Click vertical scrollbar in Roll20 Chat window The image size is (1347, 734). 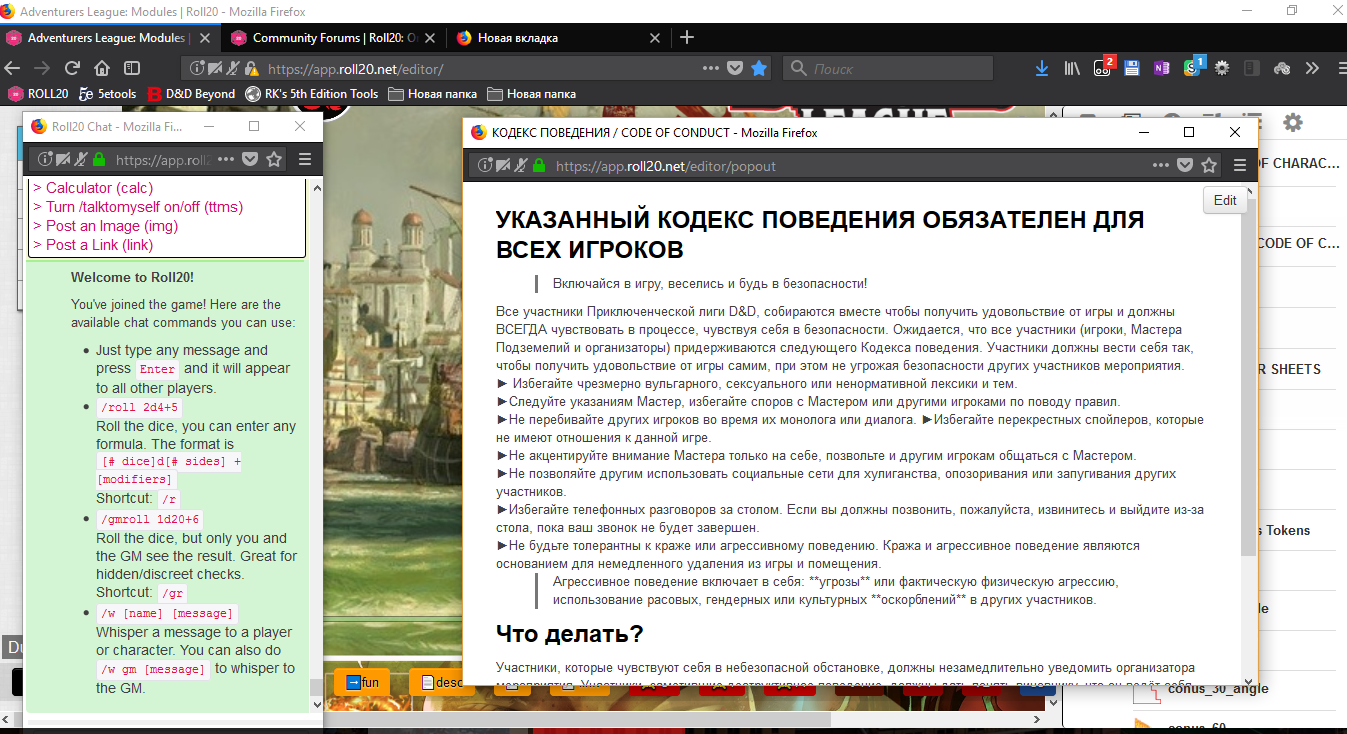[316, 688]
